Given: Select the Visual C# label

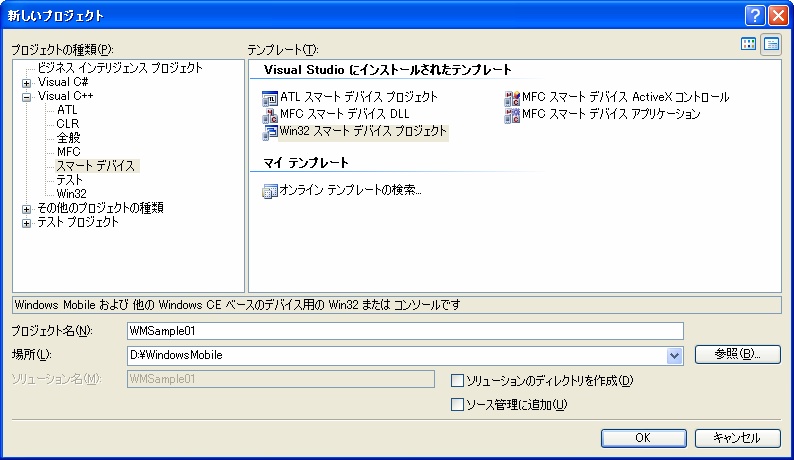Looking at the screenshot, I should tap(63, 82).
